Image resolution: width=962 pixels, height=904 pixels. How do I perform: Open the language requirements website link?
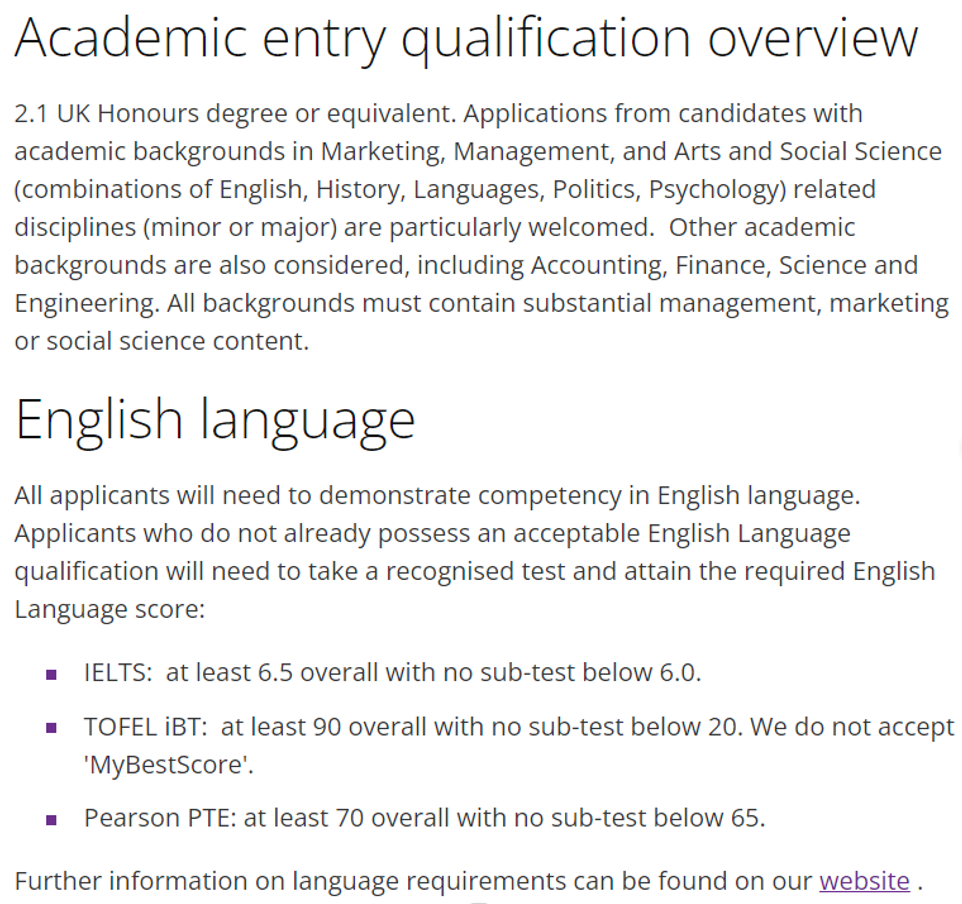pos(864,881)
